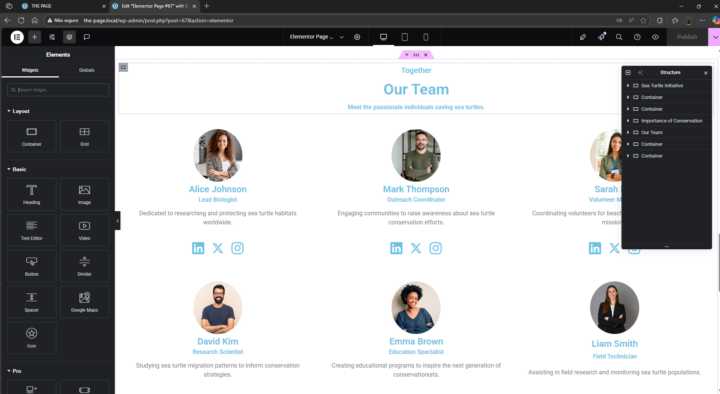Add the Container widget
The width and height of the screenshot is (720, 394).
(32, 136)
